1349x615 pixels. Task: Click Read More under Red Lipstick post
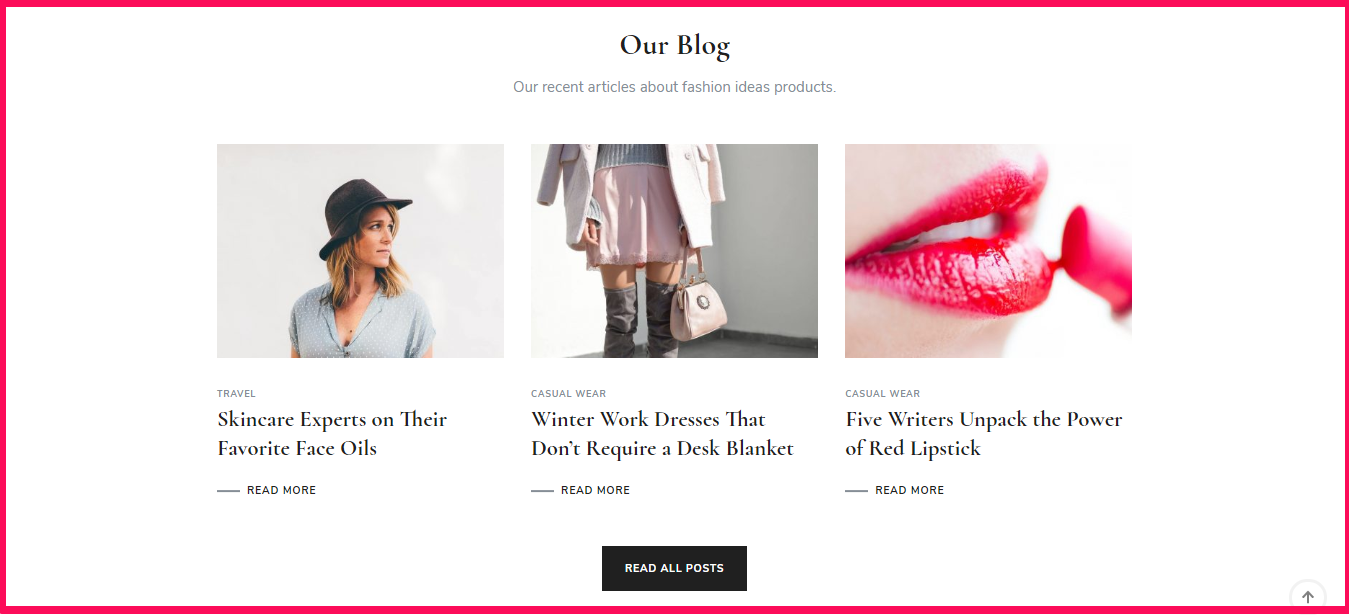[x=909, y=490]
